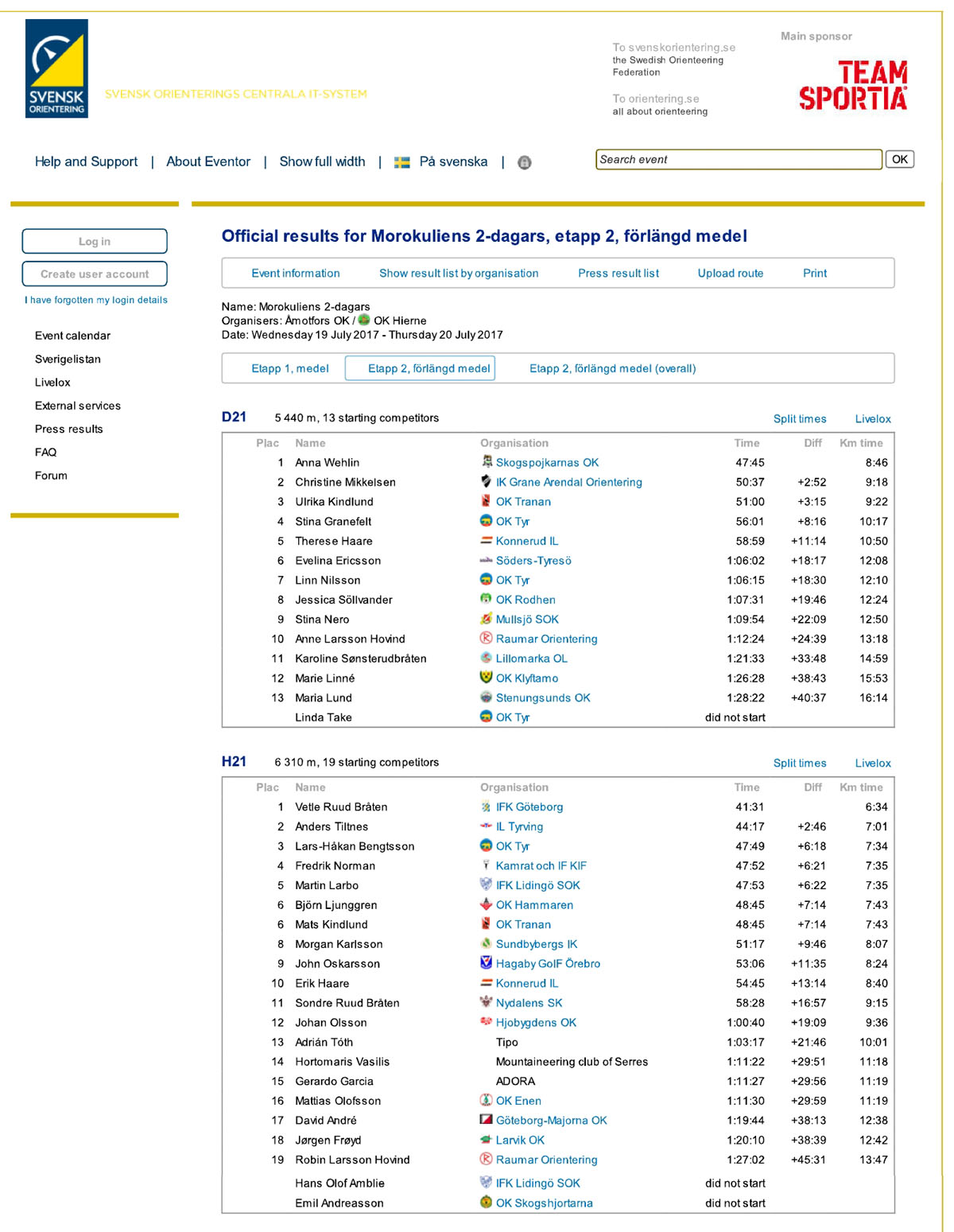Click the Stenungsunds OK club icon

(487, 697)
